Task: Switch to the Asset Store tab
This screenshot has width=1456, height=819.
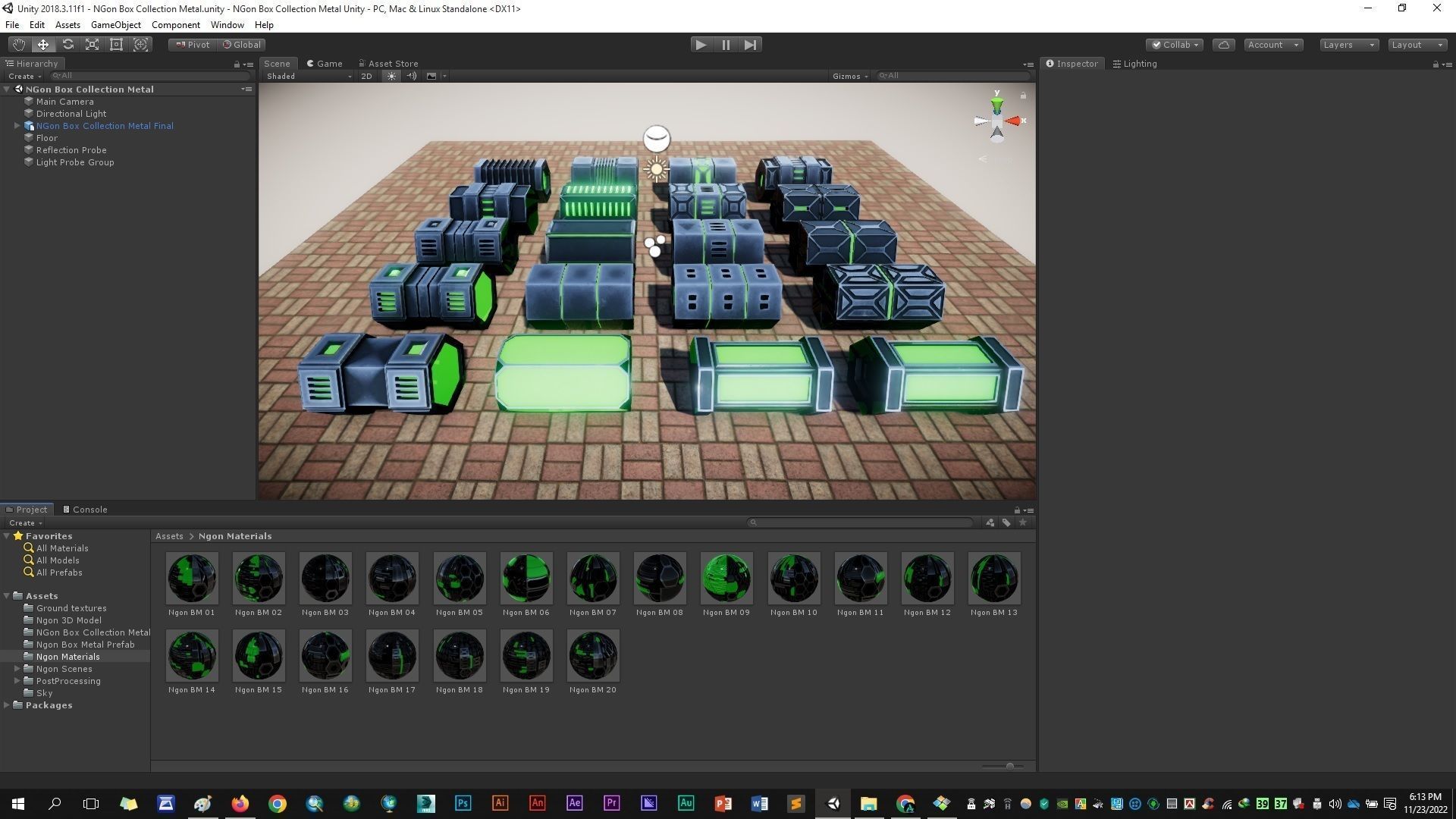Action: 388,64
